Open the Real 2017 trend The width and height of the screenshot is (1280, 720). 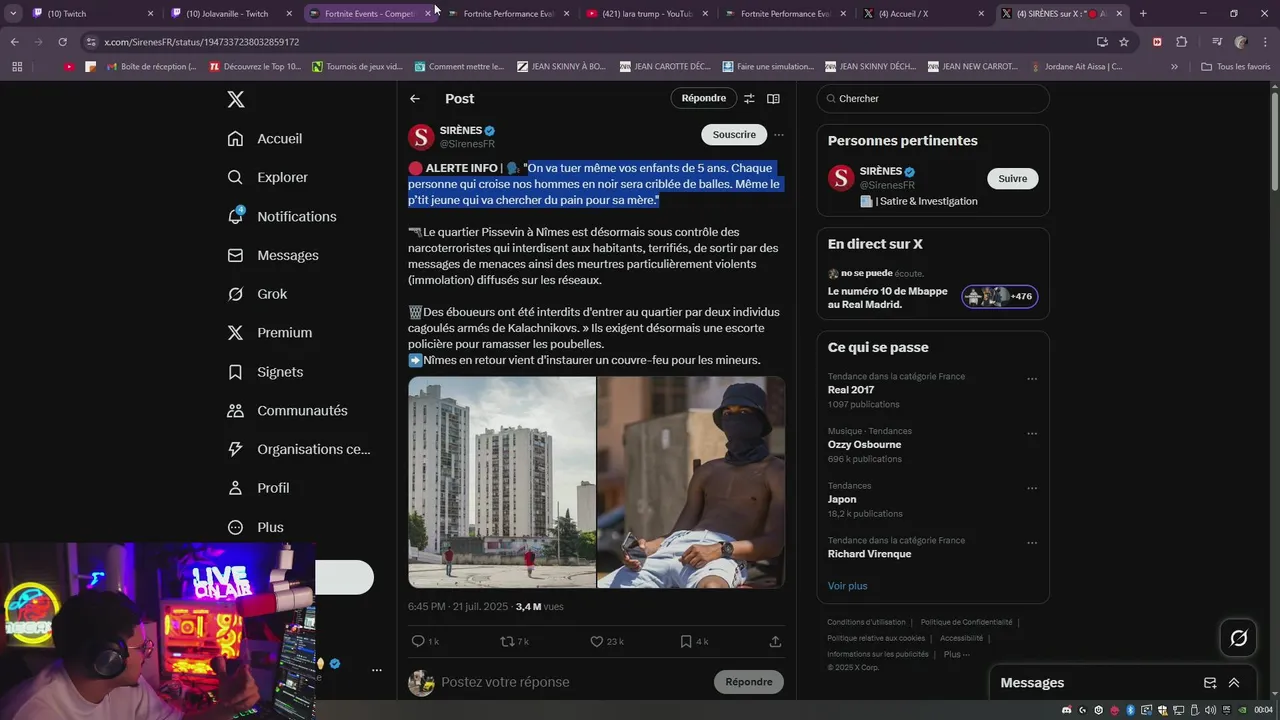pyautogui.click(x=851, y=390)
